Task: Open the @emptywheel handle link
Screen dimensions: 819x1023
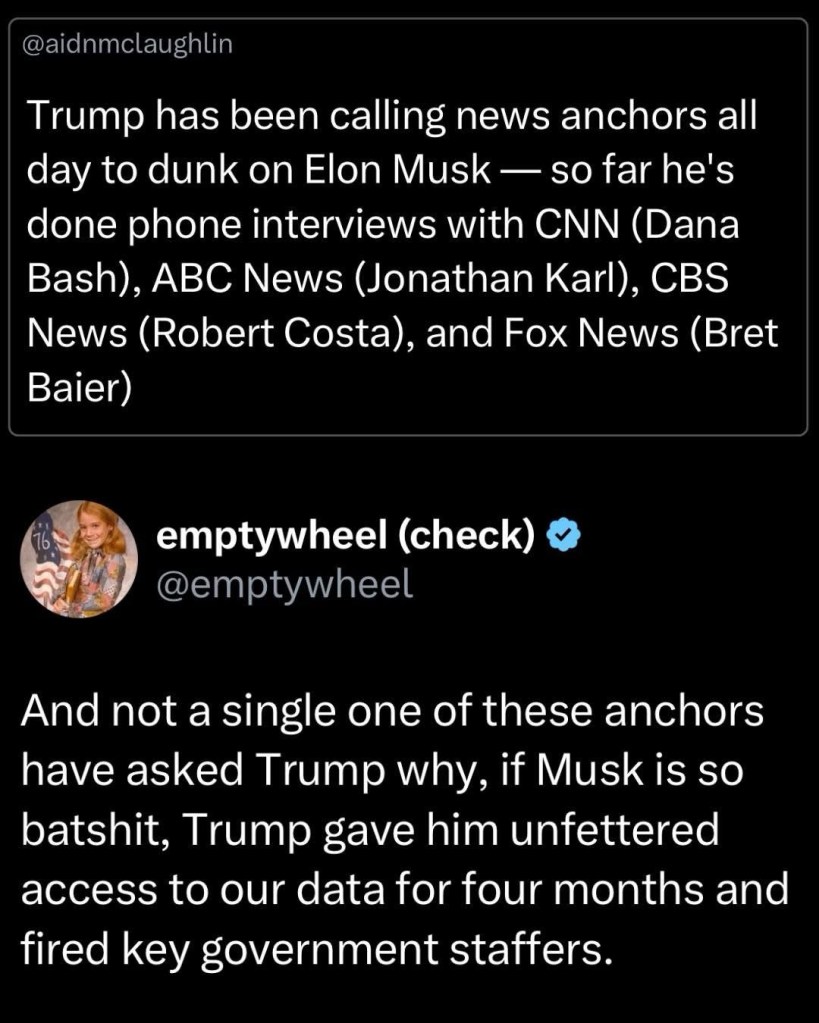Action: [x=285, y=583]
